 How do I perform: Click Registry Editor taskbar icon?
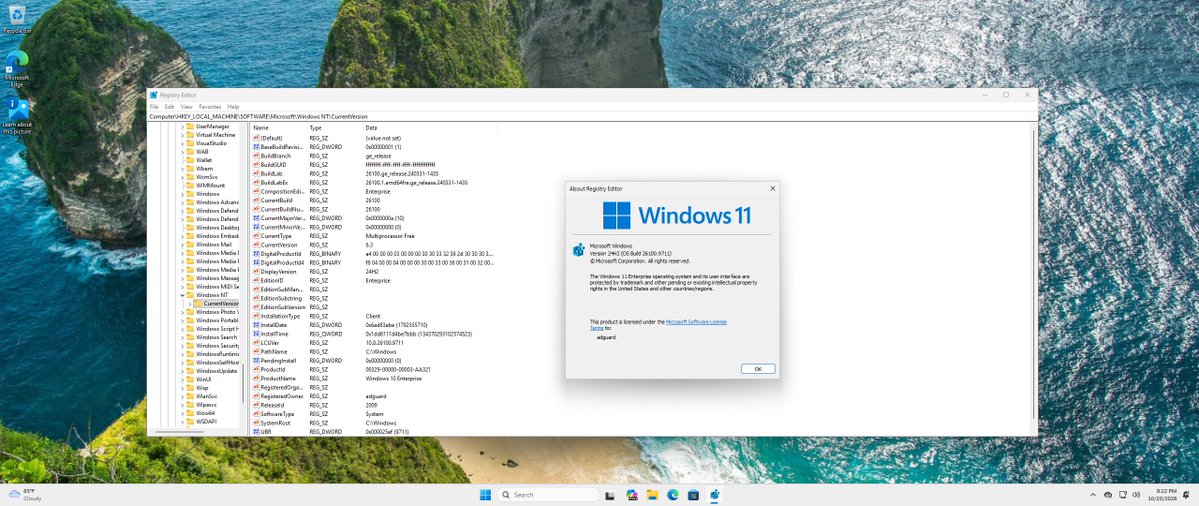point(714,495)
